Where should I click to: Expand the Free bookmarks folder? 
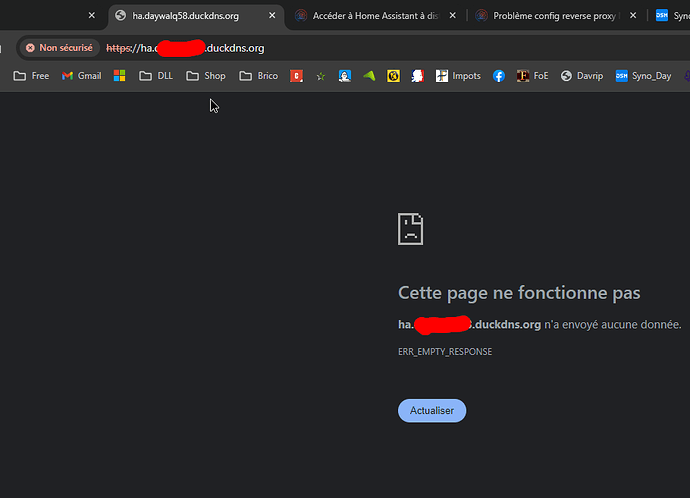click(31, 76)
